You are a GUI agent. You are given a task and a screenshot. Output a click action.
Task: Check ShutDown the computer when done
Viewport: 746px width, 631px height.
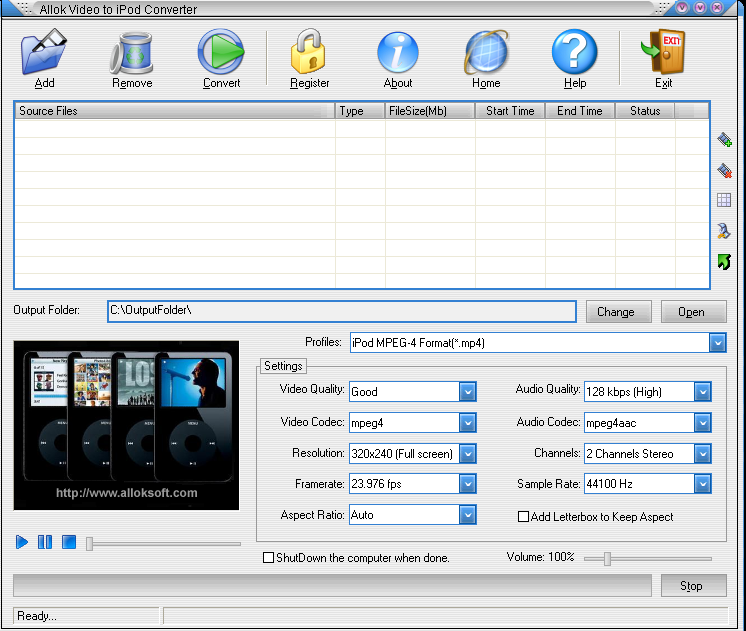[x=268, y=558]
